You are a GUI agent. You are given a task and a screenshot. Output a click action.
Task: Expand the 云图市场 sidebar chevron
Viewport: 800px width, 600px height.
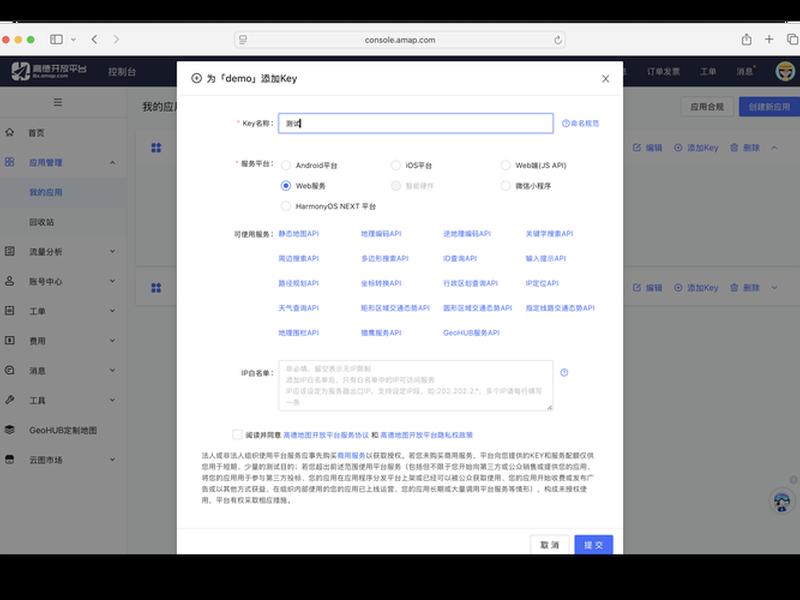click(x=112, y=459)
